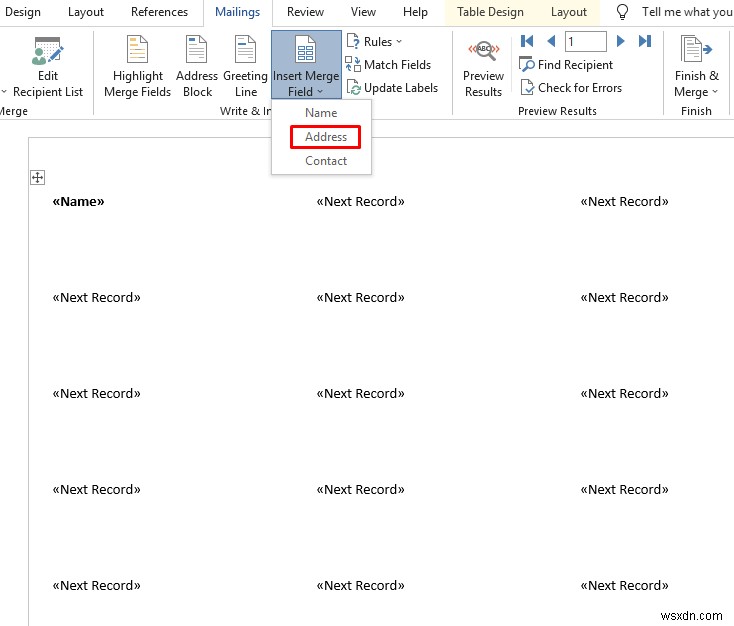The width and height of the screenshot is (734, 626).
Task: Open Find Recipient
Action: tap(566, 65)
